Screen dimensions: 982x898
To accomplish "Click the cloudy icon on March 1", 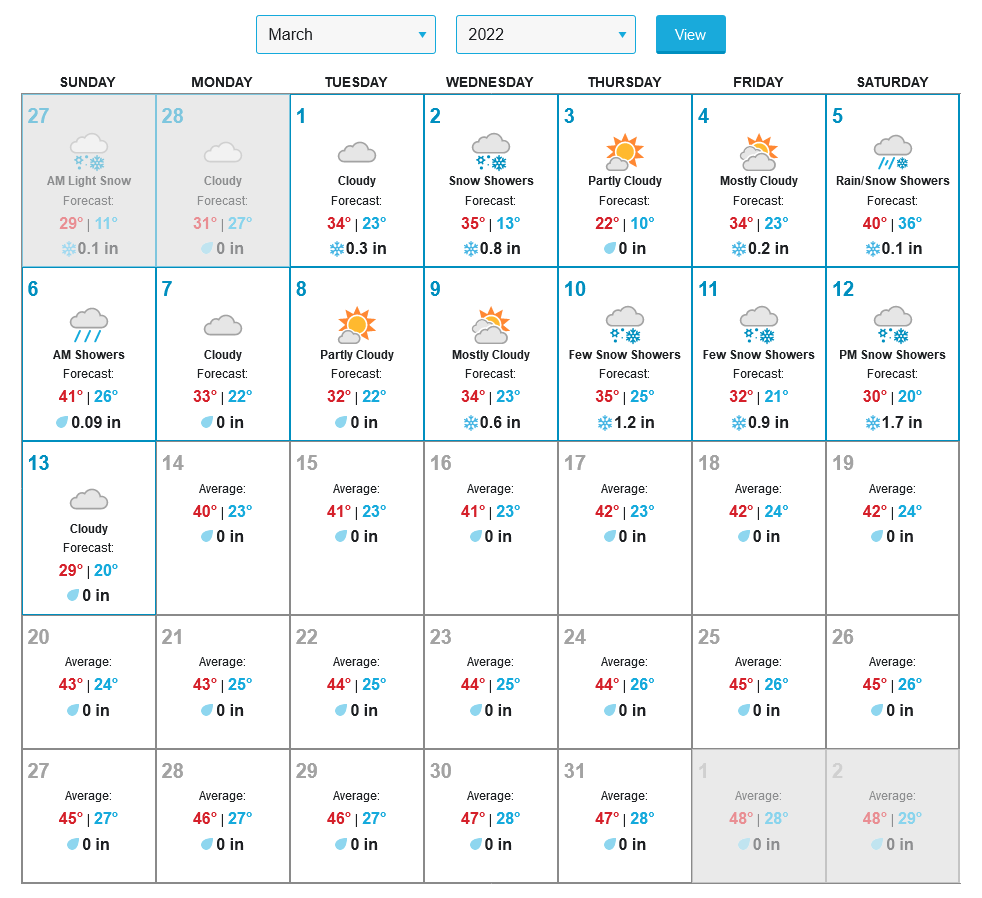I will point(357,152).
